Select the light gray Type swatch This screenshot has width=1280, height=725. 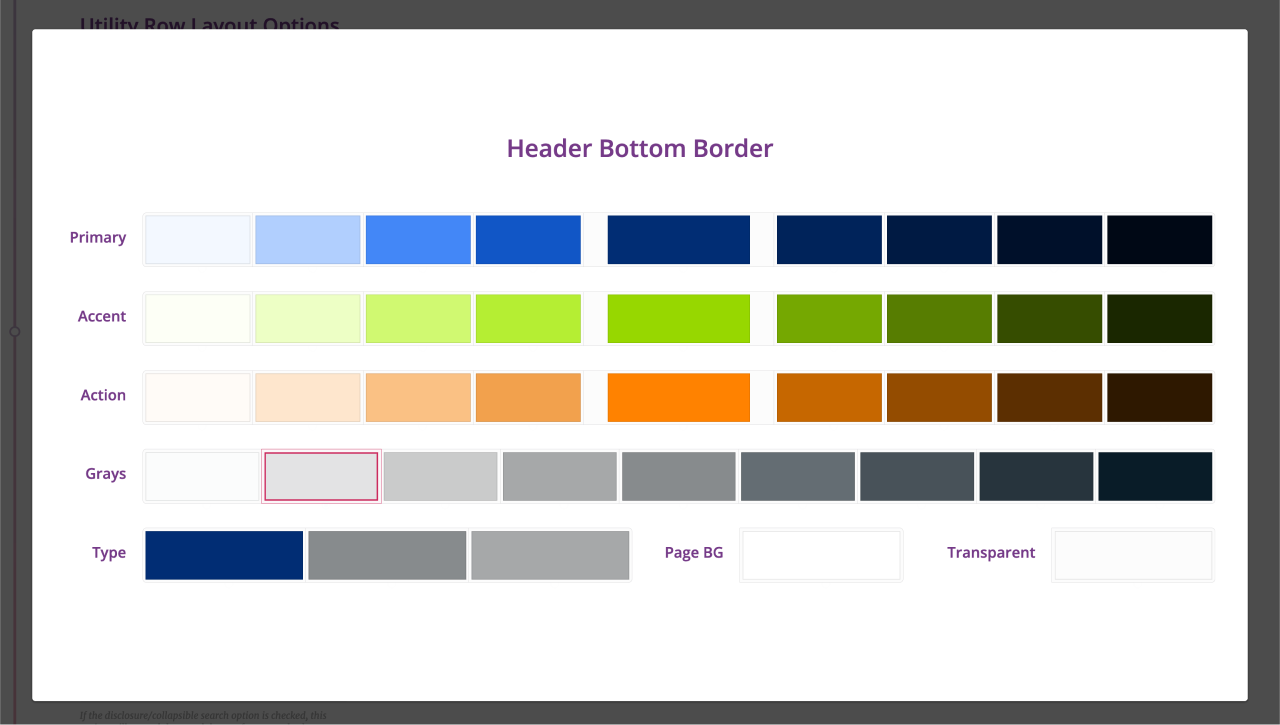pos(550,555)
